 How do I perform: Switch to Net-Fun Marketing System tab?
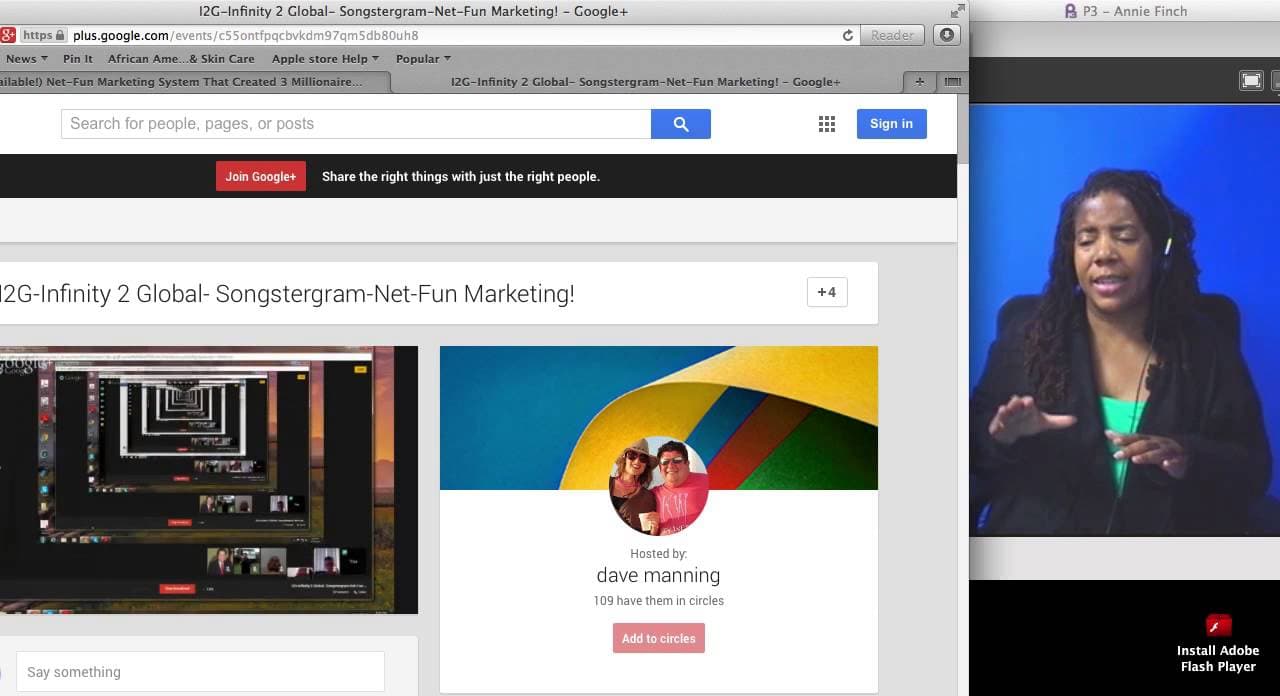point(190,82)
